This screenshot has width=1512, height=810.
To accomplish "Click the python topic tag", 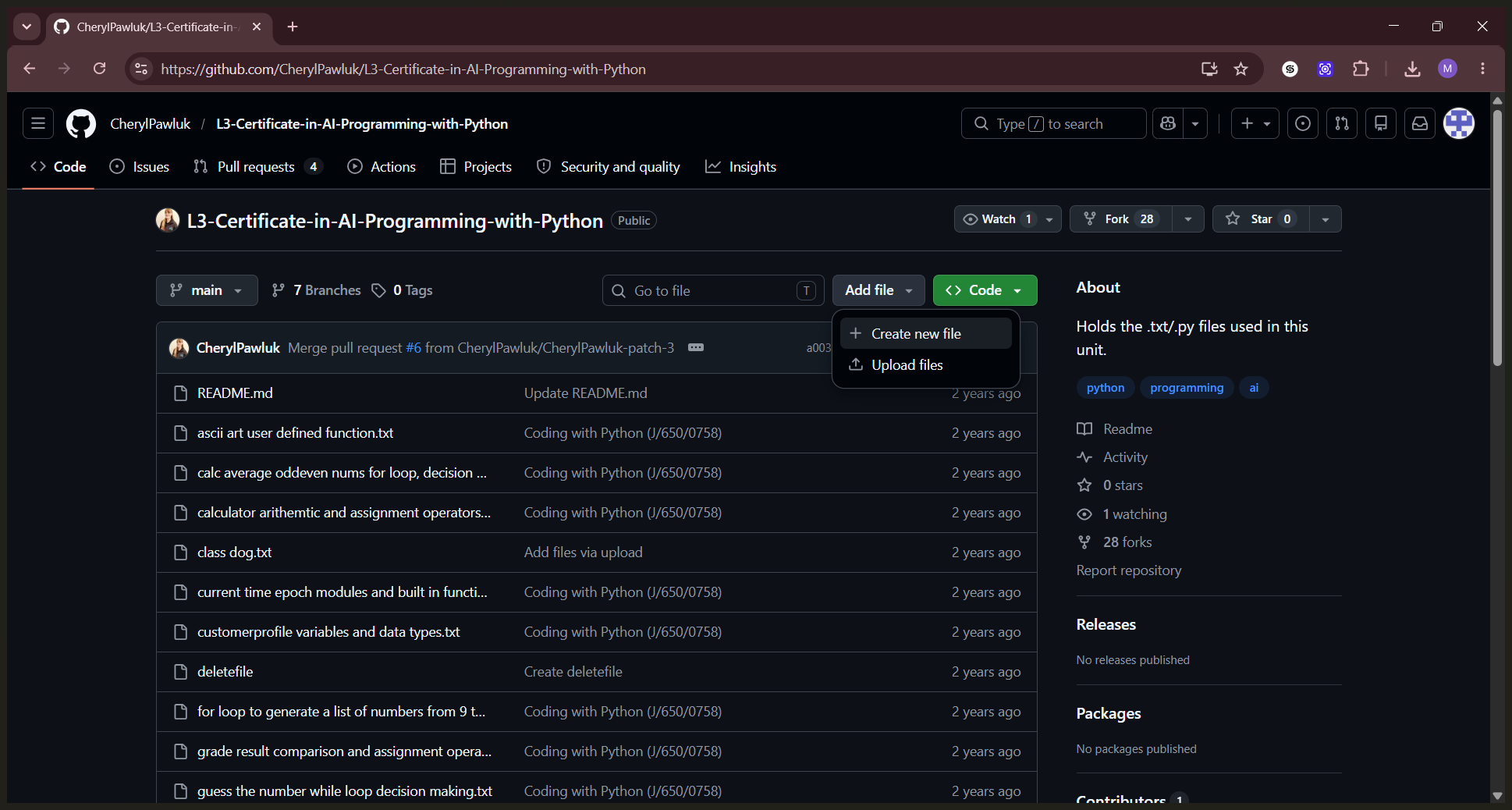I will coord(1106,388).
